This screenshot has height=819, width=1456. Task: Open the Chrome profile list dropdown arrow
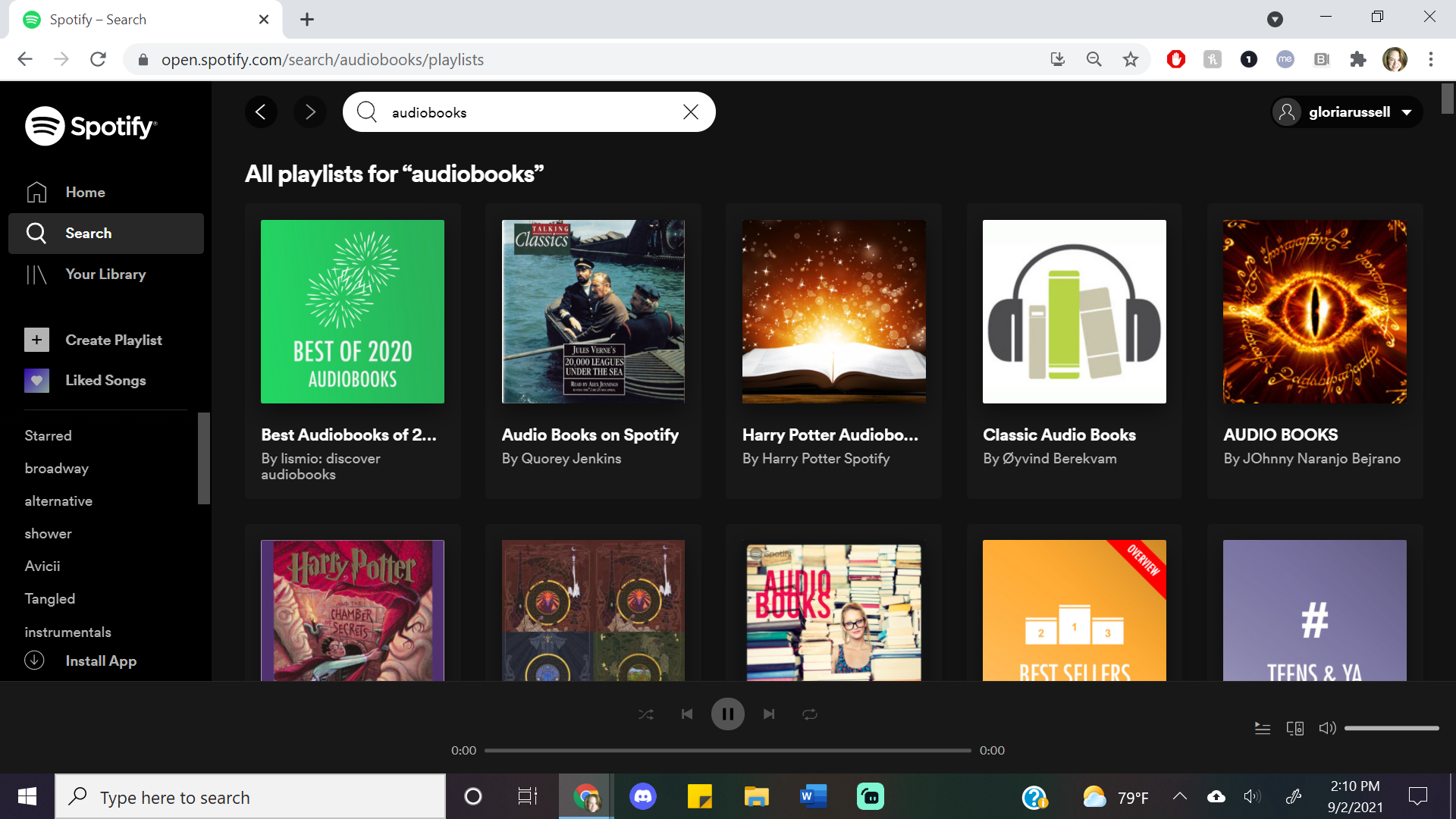pos(1275,20)
